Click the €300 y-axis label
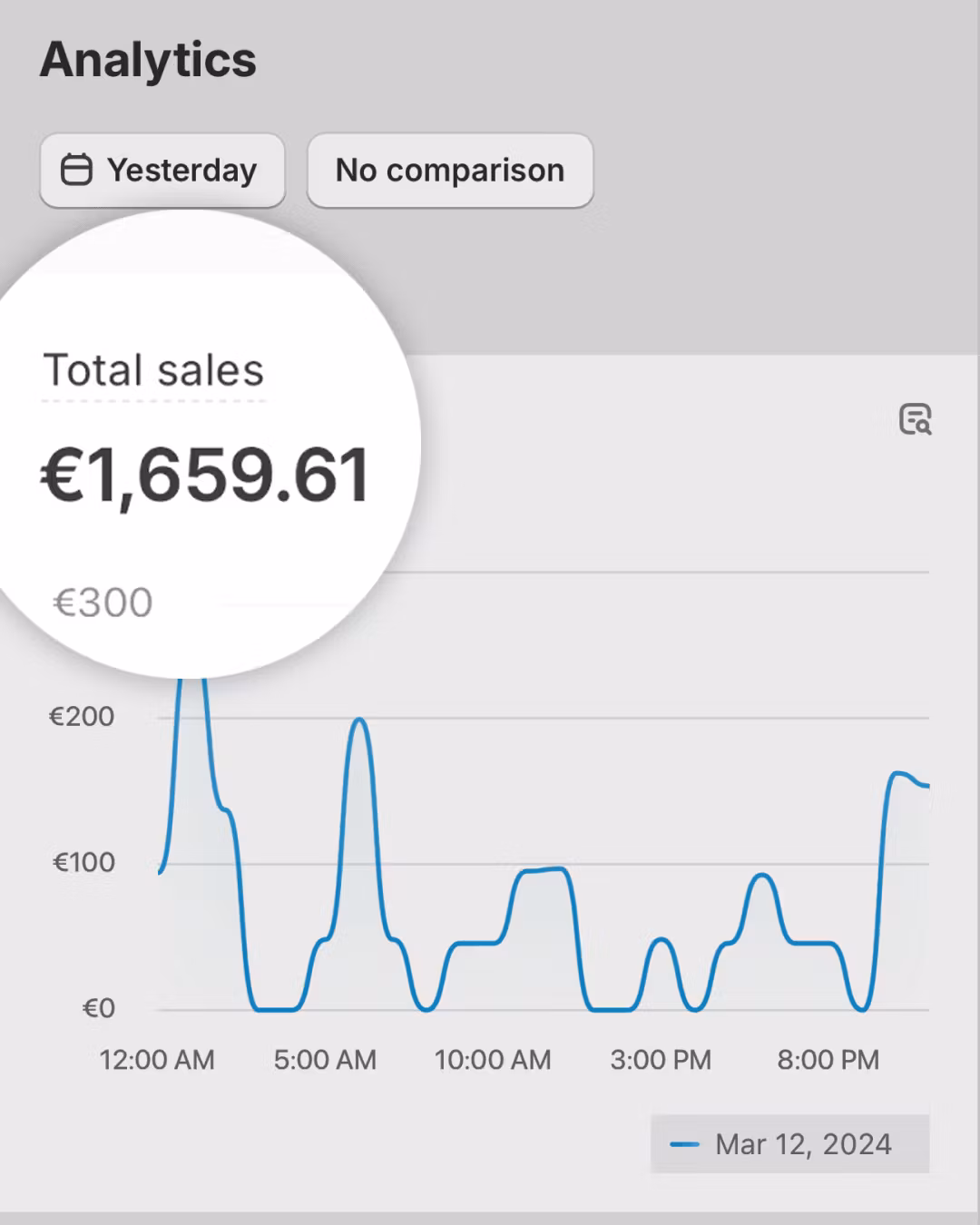Screen dimensions: 980x1225 point(103,603)
